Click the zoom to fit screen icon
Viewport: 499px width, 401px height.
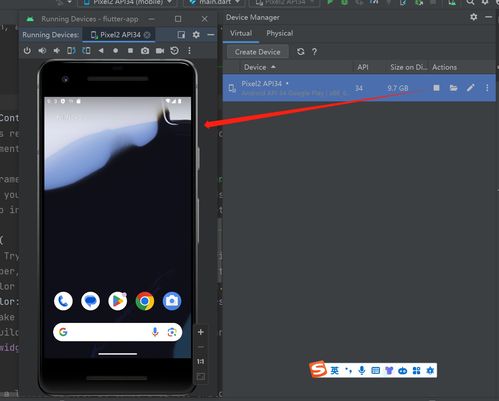(x=201, y=376)
